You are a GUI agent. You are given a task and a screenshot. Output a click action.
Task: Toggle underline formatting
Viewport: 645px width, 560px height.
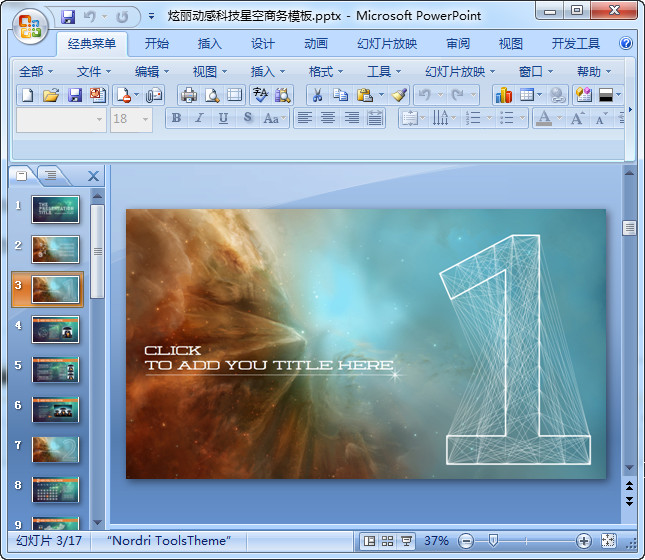223,118
